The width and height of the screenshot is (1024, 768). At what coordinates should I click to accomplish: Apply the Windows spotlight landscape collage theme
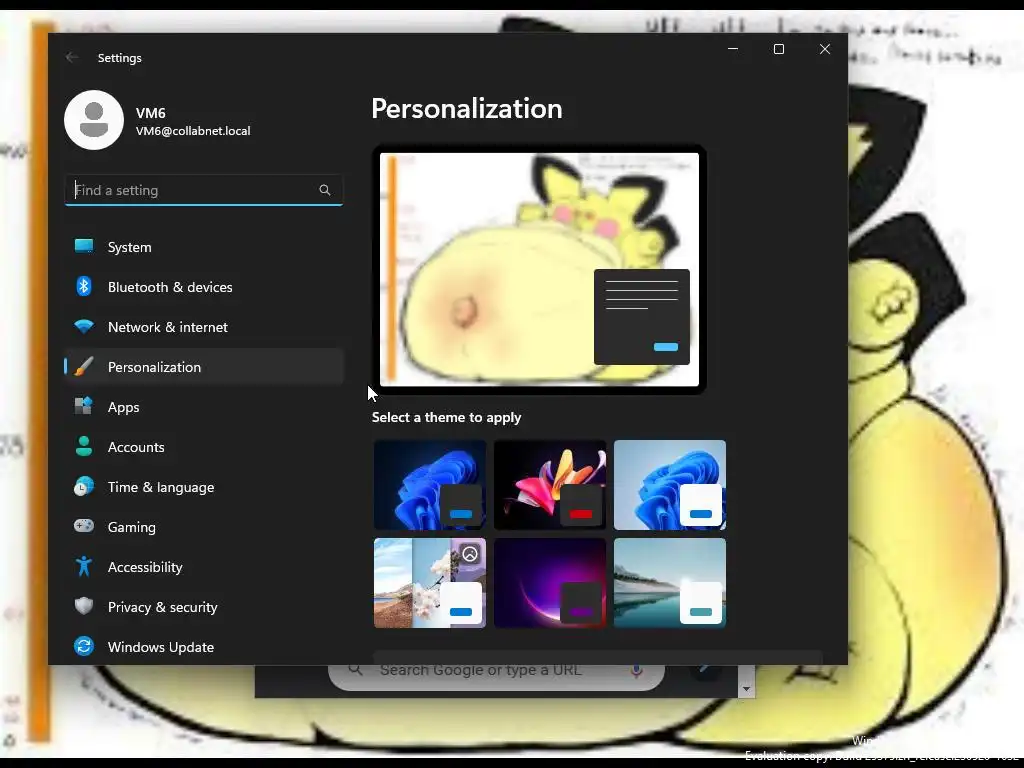[430, 583]
